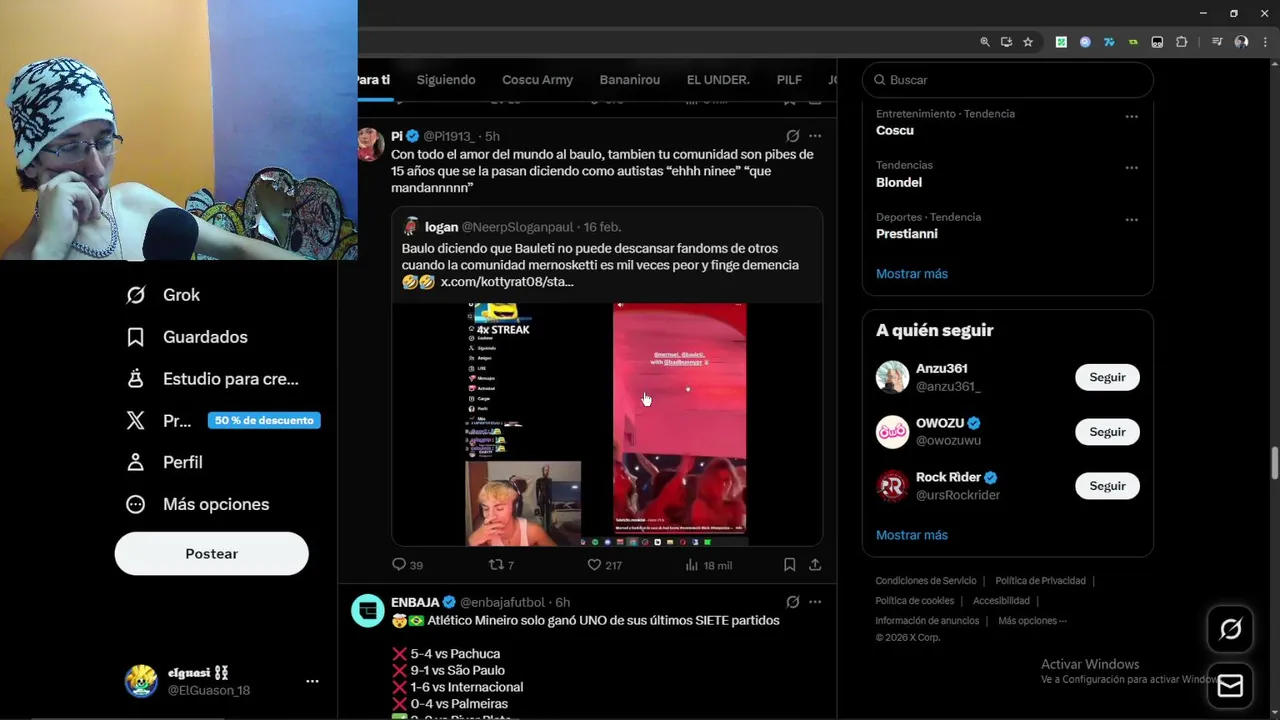This screenshot has height=720, width=1280.
Task: Open Condiciones de Servicio link
Action: (x=926, y=581)
